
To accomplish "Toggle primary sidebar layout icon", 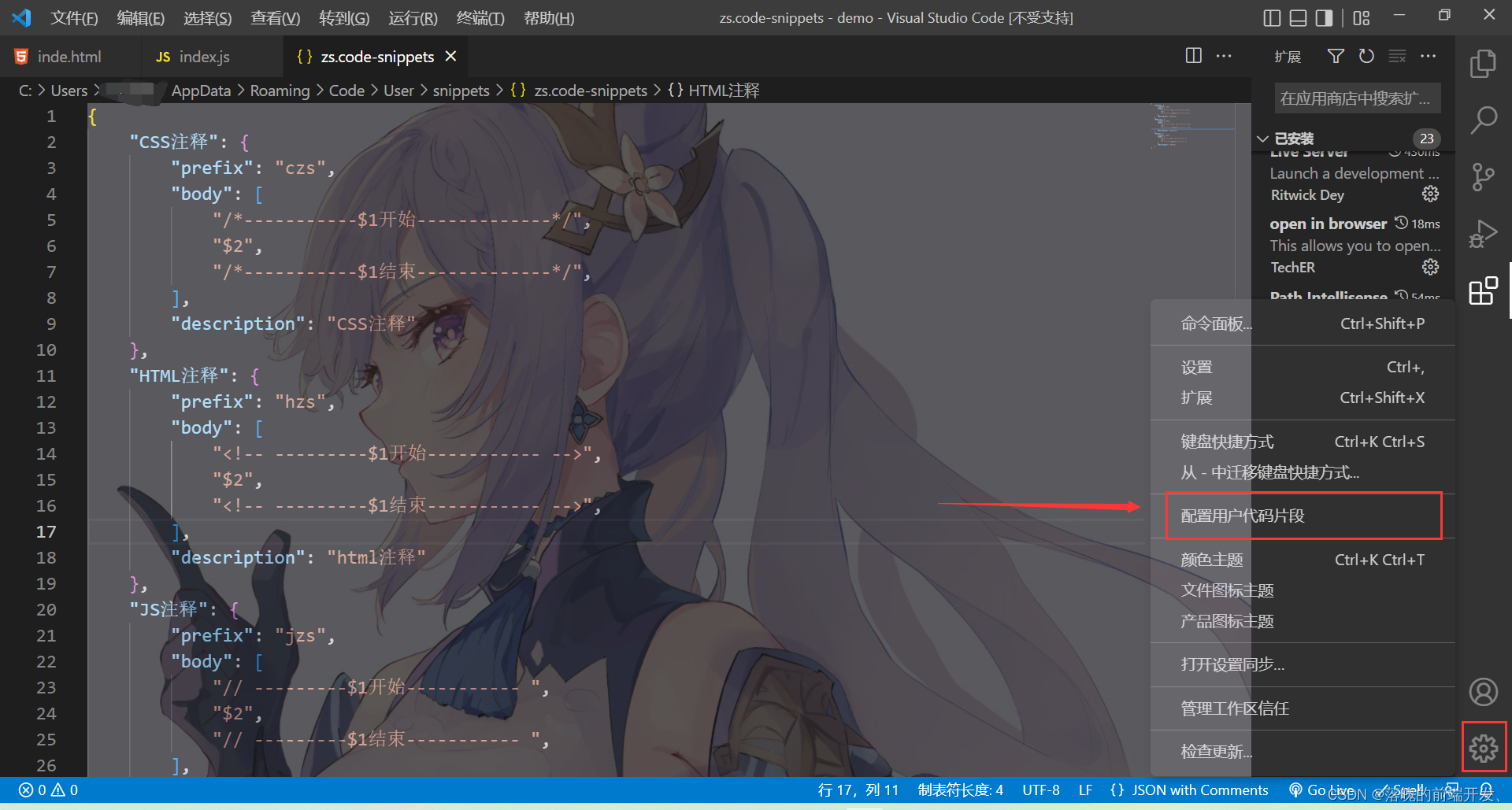I will tap(1272, 17).
